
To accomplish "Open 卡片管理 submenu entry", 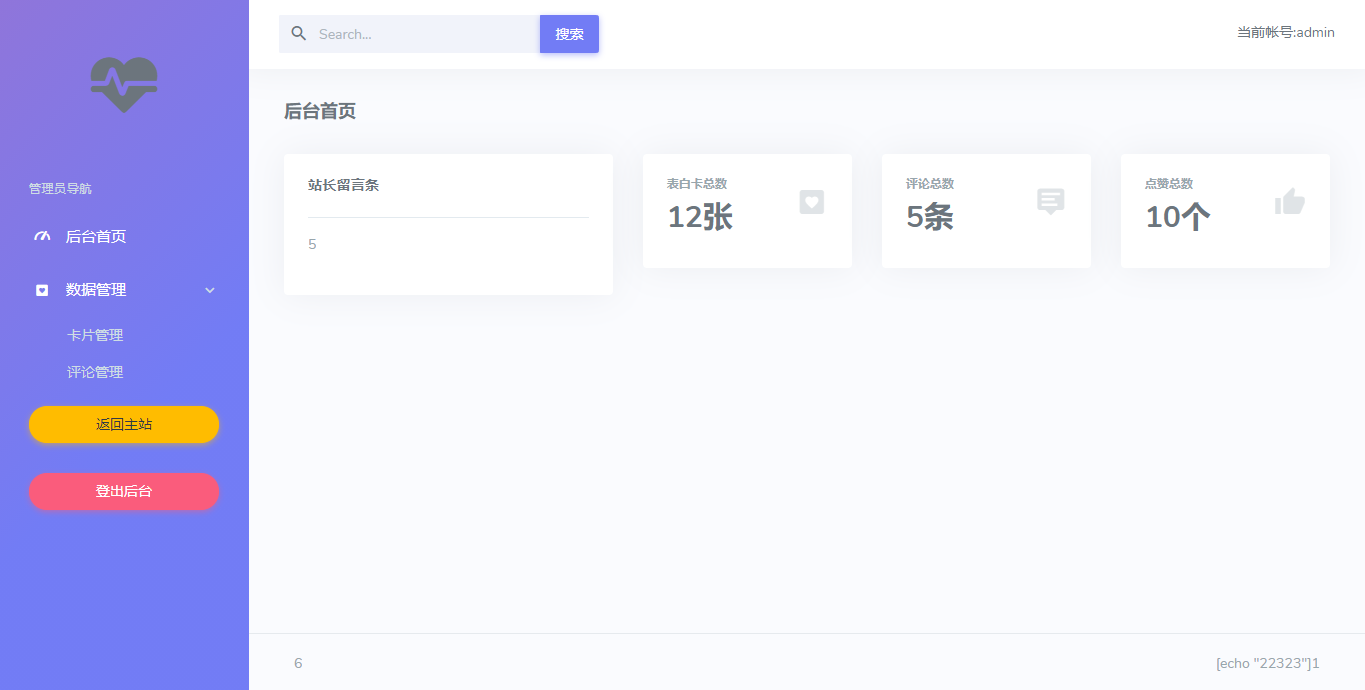I will click(x=95, y=335).
